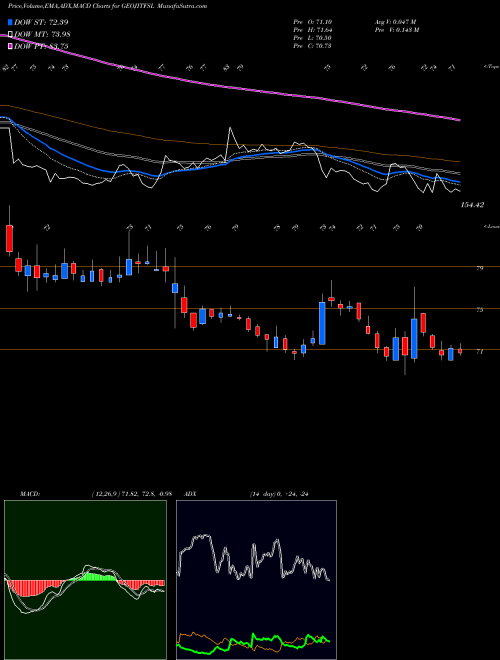The image size is (500, 660).
Task: Click the tall blue candlestick between 71 and 75 lines
Action: (322, 323)
